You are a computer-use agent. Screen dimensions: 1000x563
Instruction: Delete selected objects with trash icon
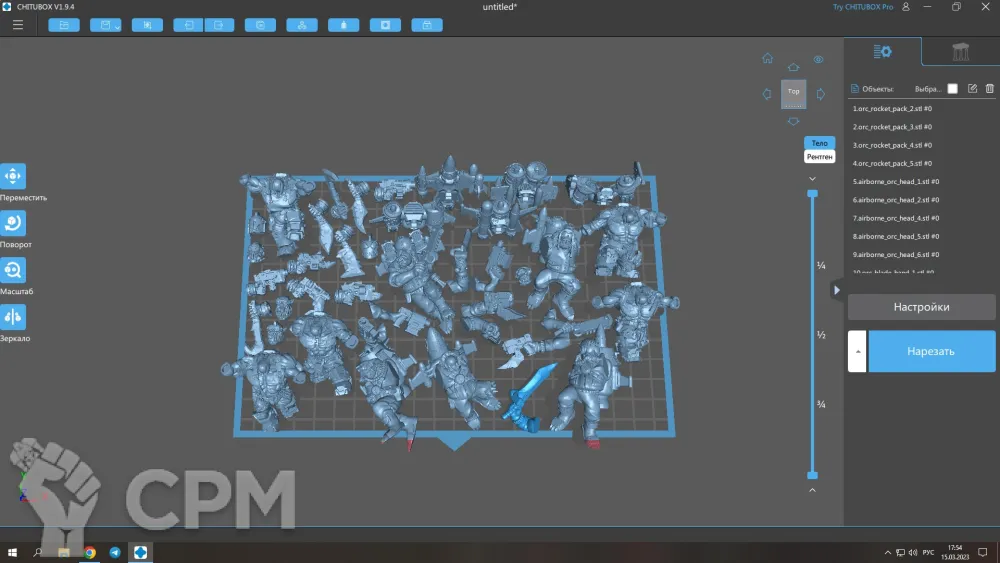pos(989,89)
